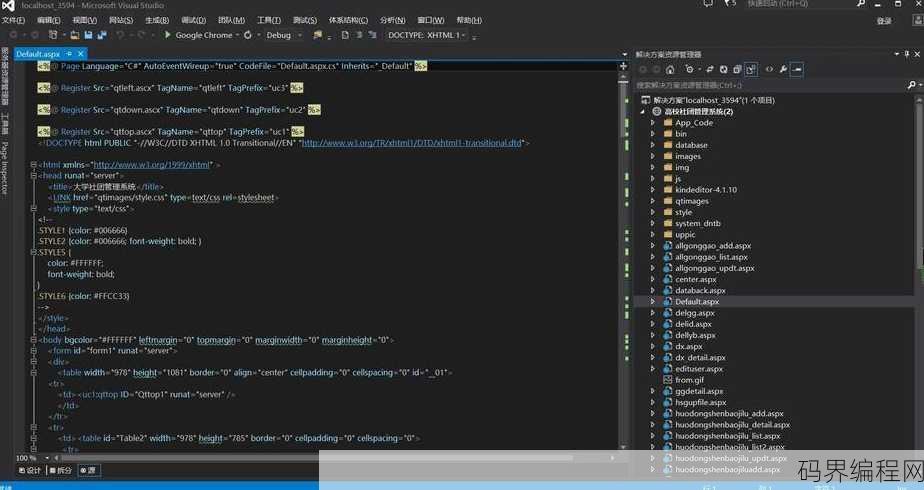Screen dimensions: 924x490
Task: Expand the database folder
Action: pos(652,145)
